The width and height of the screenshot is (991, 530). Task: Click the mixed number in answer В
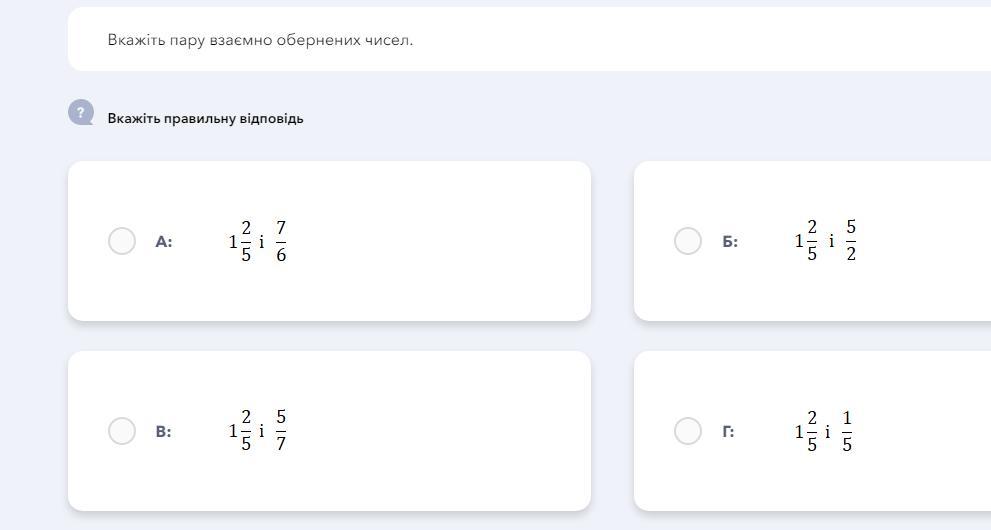click(240, 431)
